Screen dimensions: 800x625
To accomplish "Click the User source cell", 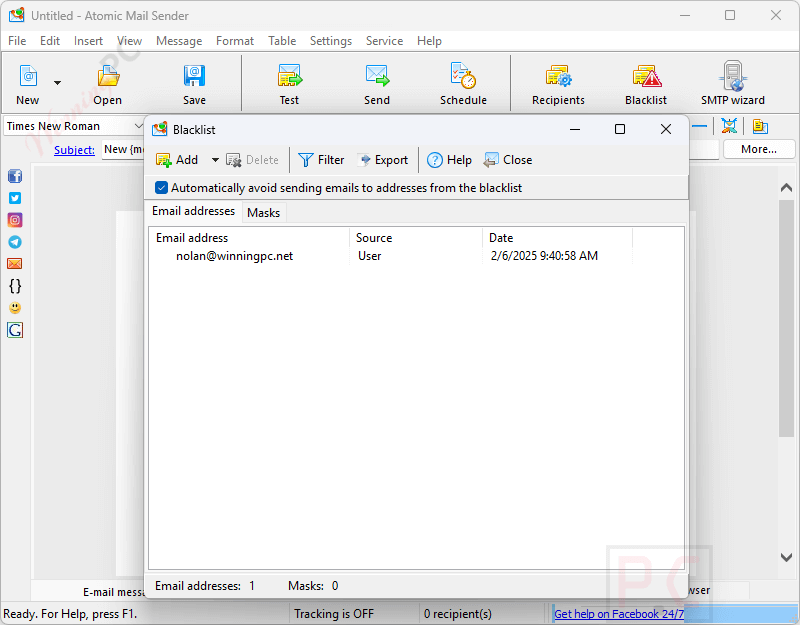I will (369, 256).
